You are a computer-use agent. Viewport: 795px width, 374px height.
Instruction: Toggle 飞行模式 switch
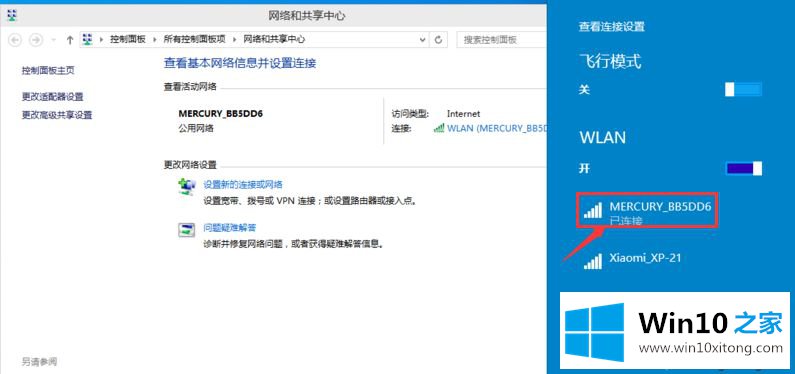pyautogui.click(x=743, y=90)
